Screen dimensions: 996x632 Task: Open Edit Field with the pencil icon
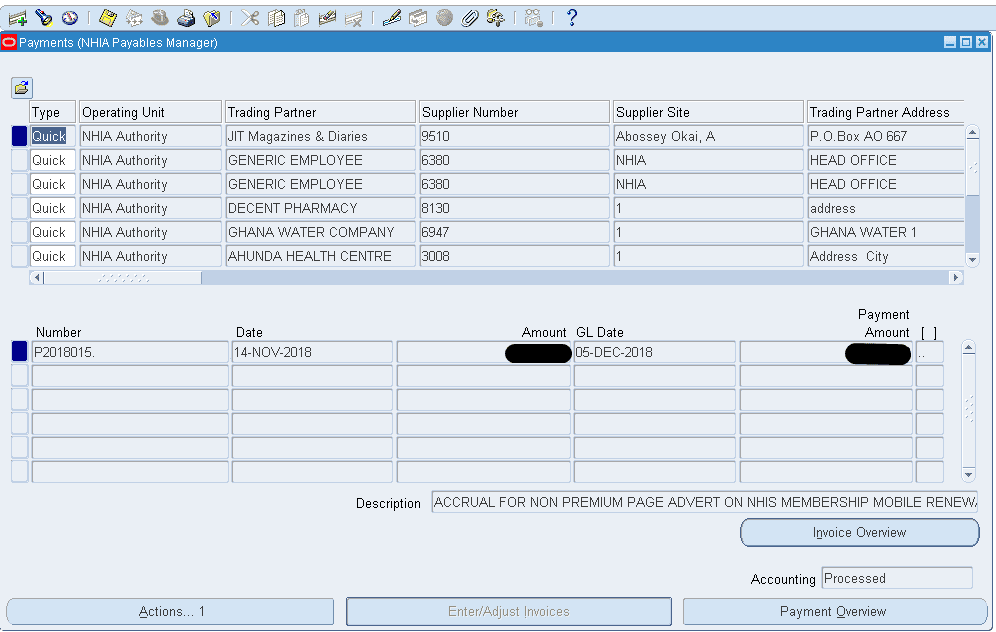(x=392, y=18)
